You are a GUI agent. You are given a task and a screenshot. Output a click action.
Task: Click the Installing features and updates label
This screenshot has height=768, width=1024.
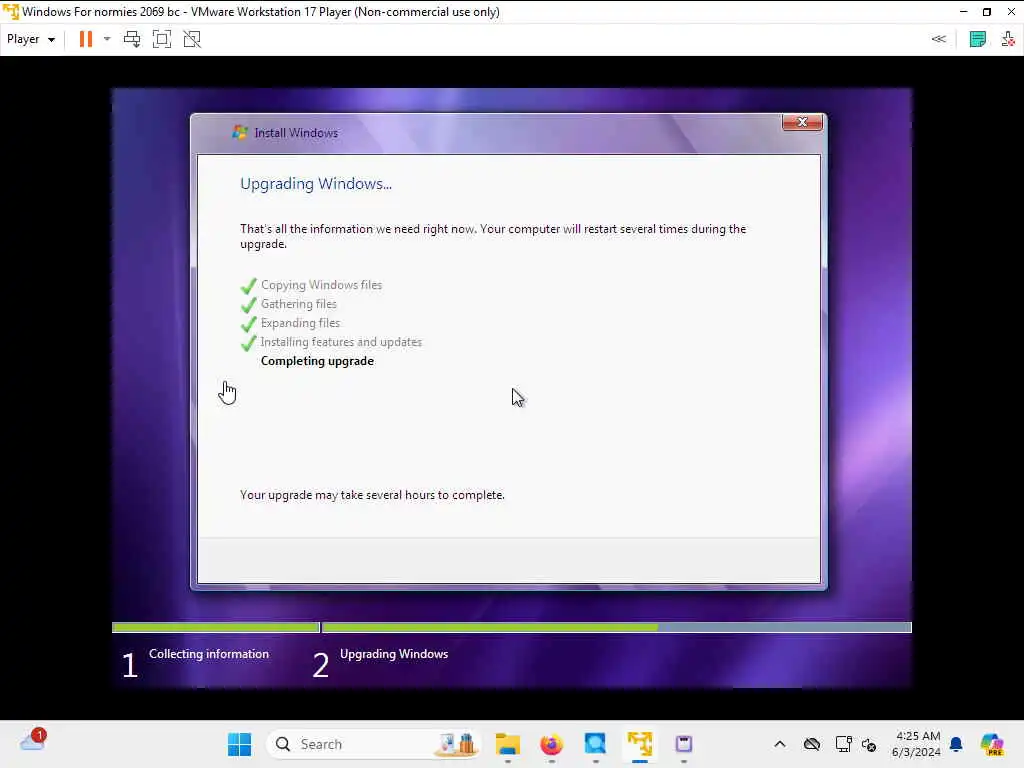(341, 342)
